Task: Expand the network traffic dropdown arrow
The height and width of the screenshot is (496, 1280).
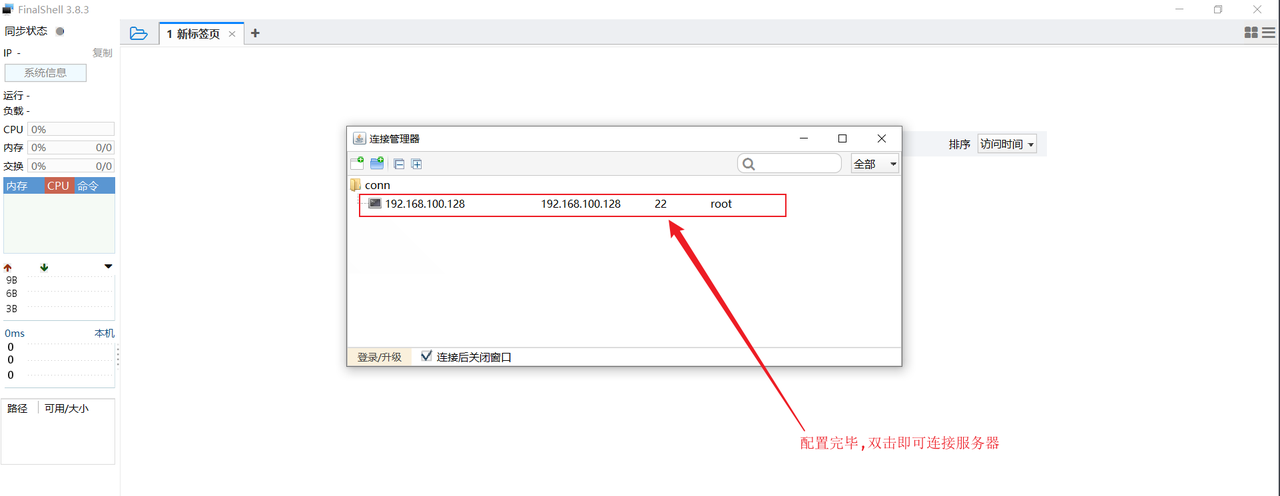Action: click(x=108, y=267)
